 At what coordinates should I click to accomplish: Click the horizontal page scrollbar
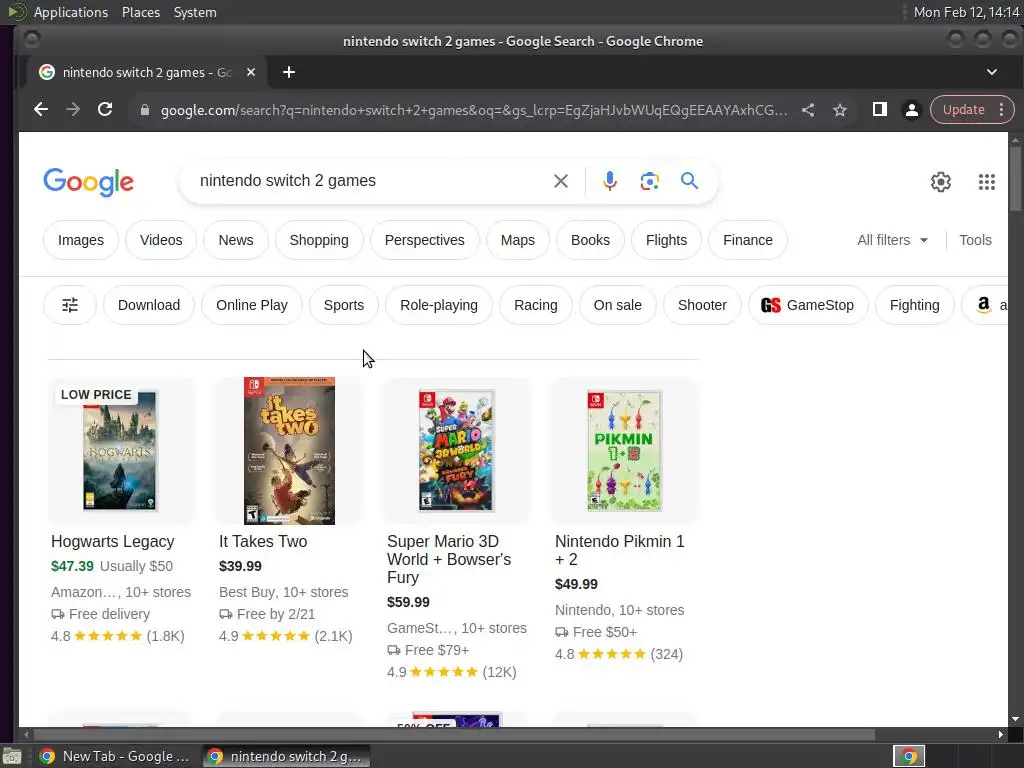click(x=454, y=735)
